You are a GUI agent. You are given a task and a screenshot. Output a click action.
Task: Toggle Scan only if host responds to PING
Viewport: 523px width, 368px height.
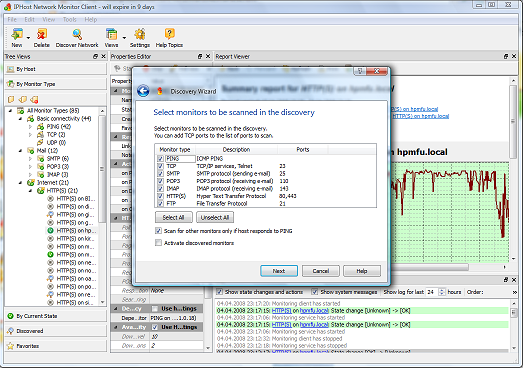click(158, 231)
